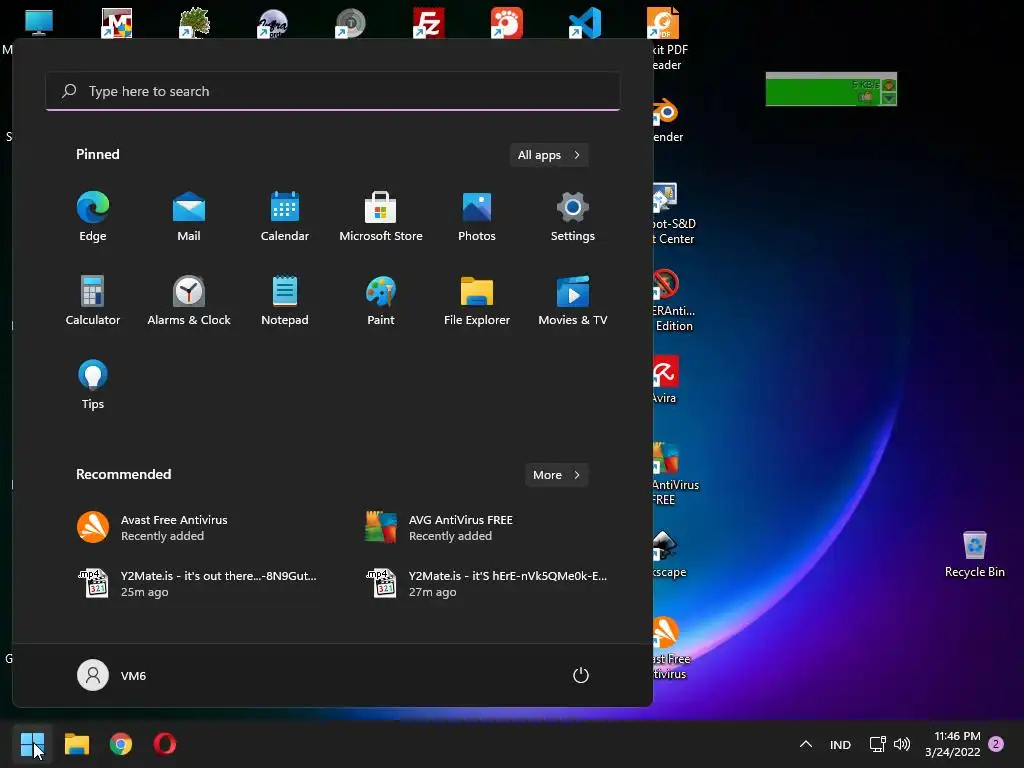Show hidden system tray icons
The height and width of the screenshot is (768, 1024).
[x=806, y=744]
